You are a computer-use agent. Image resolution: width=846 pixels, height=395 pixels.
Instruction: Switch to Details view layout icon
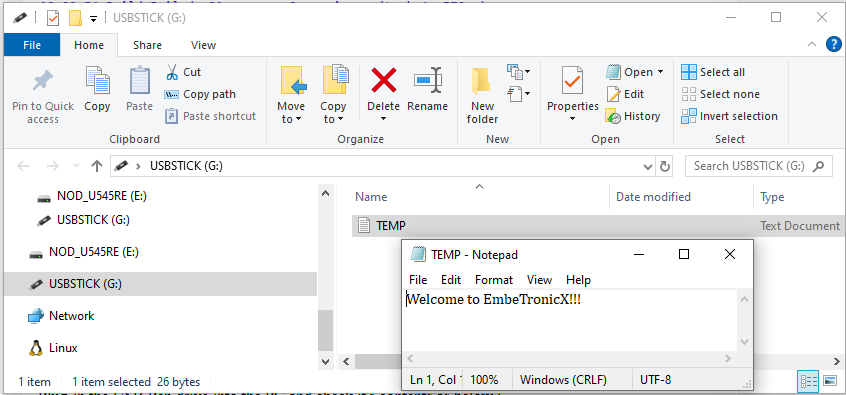tap(809, 381)
